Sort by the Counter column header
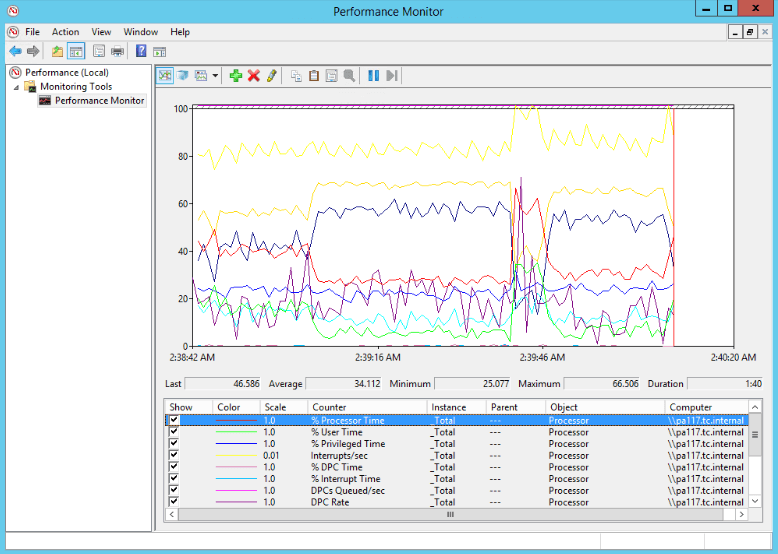Image resolution: width=778 pixels, height=554 pixels. [330, 407]
